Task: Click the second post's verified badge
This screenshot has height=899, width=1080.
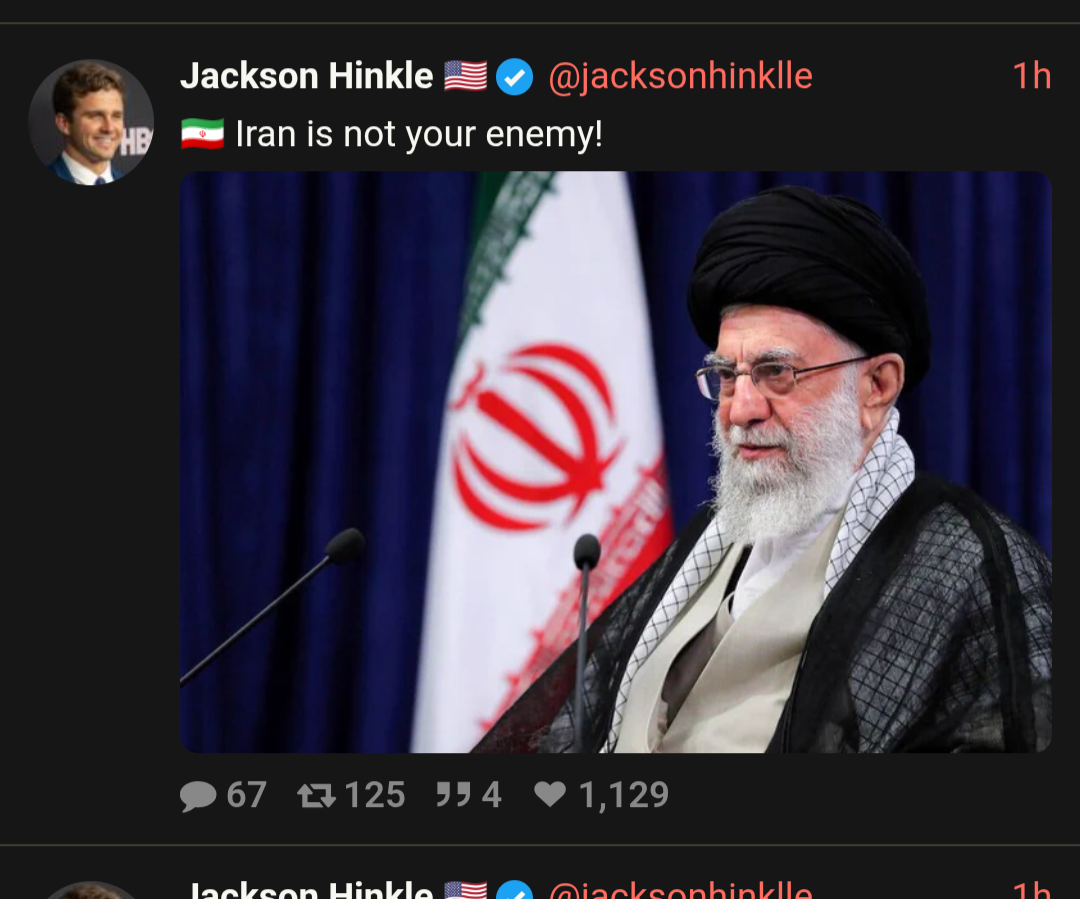Action: pos(515,889)
